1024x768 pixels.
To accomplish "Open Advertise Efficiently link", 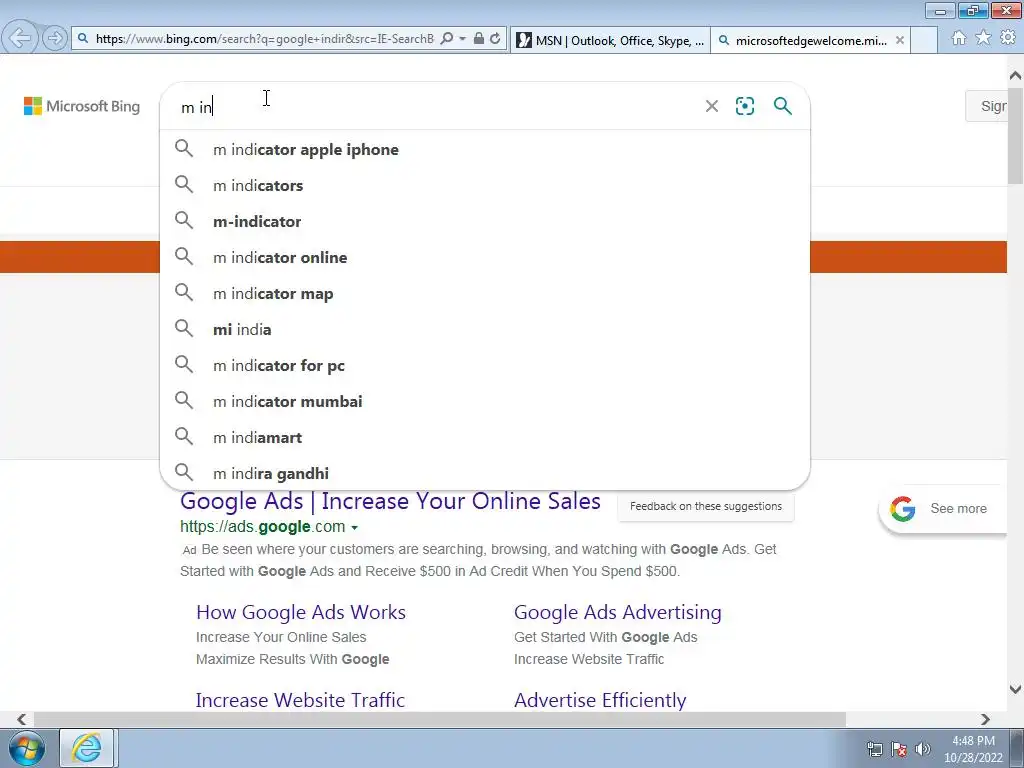I will pos(600,700).
